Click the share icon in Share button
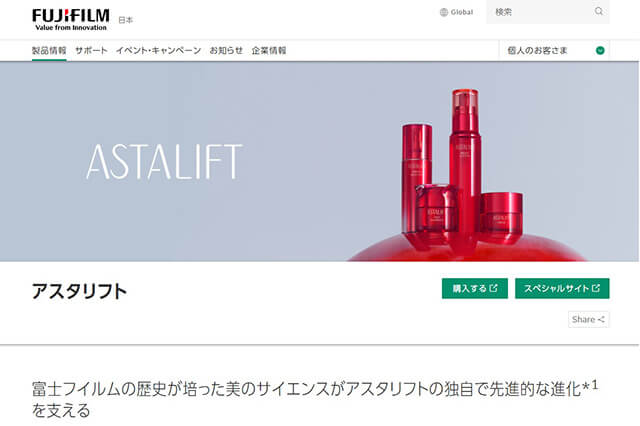This screenshot has width=640, height=426. [x=601, y=320]
